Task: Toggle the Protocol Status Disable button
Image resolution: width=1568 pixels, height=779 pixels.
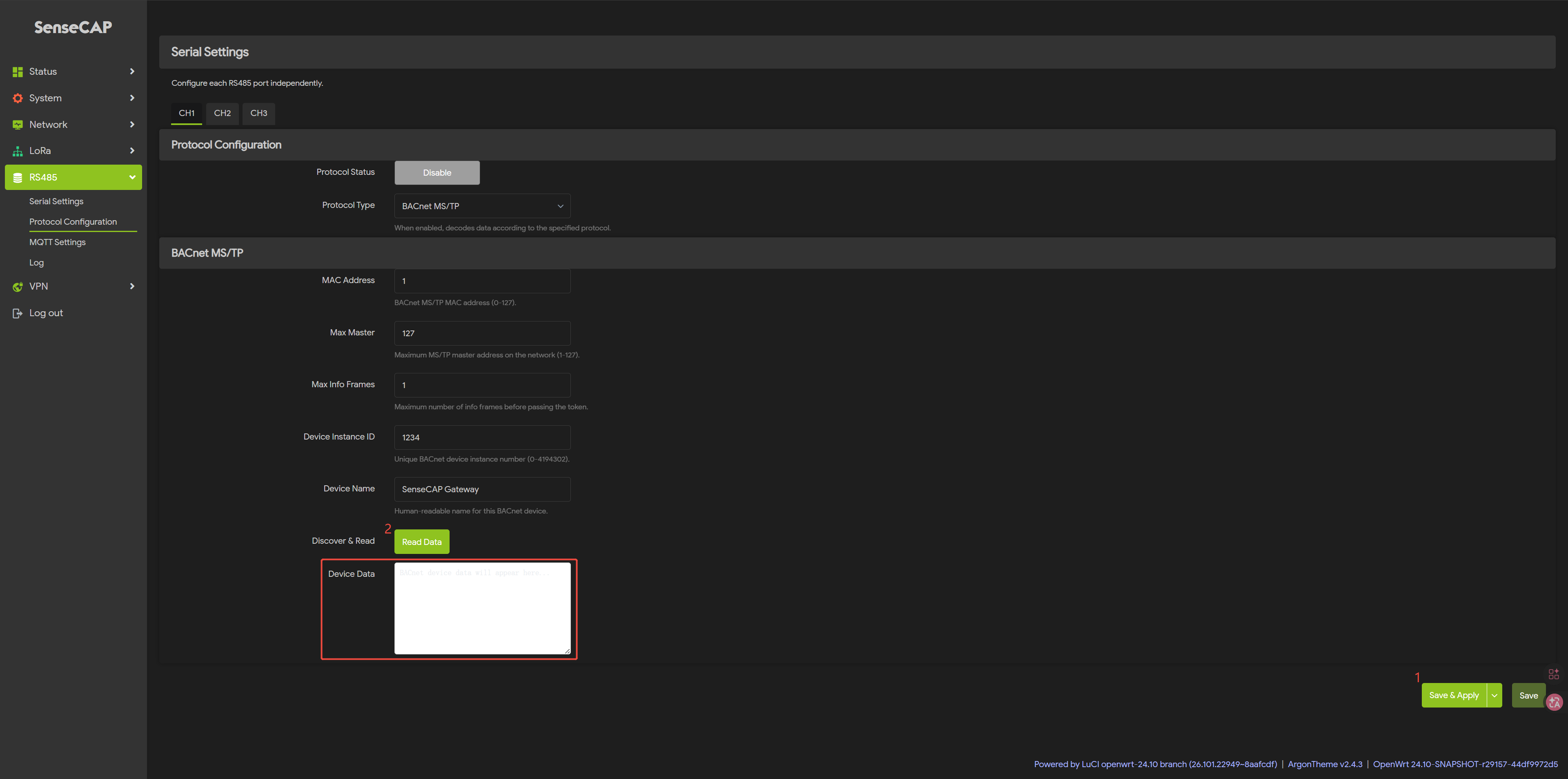Action: 437,173
